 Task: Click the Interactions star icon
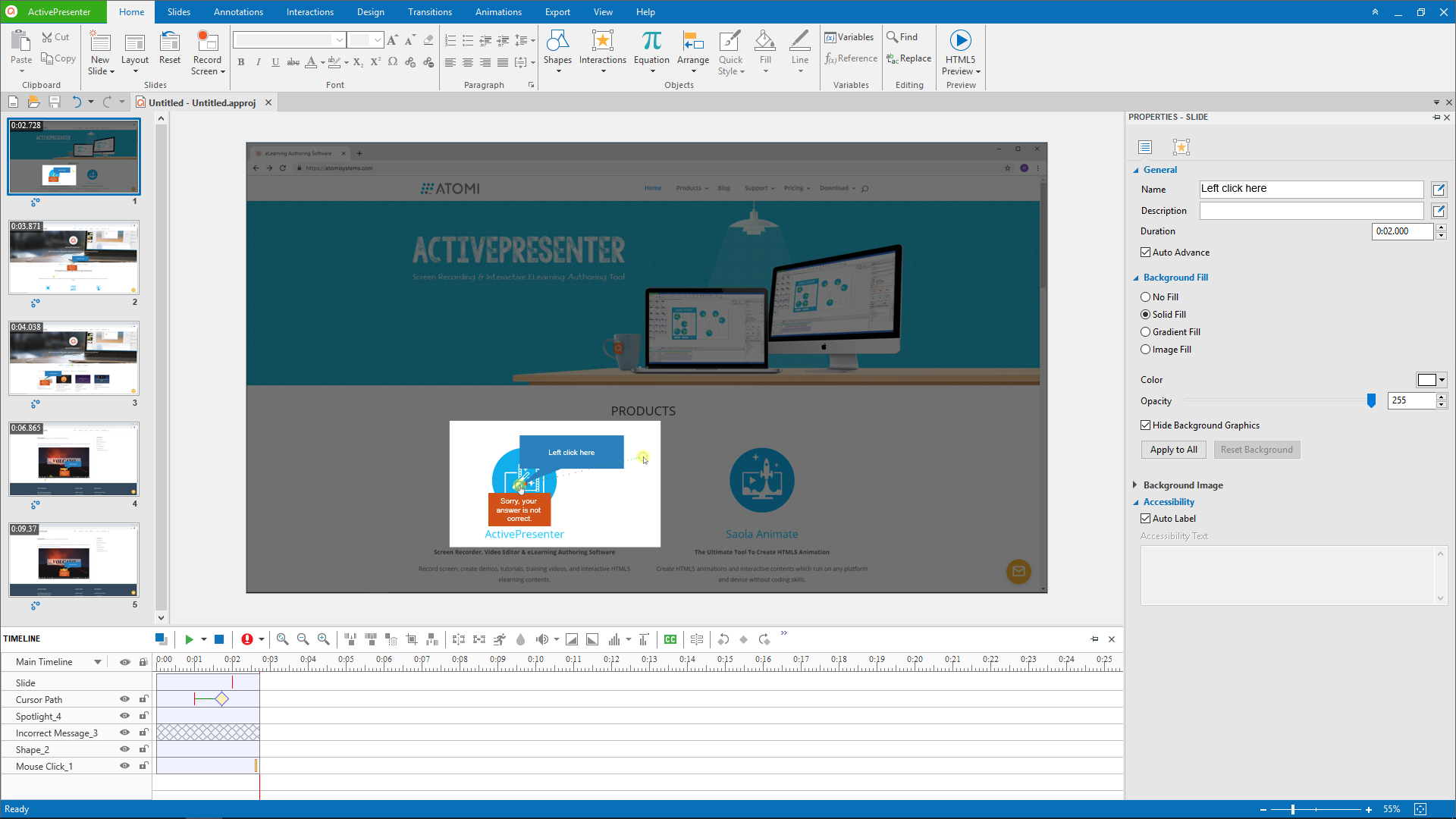[603, 41]
